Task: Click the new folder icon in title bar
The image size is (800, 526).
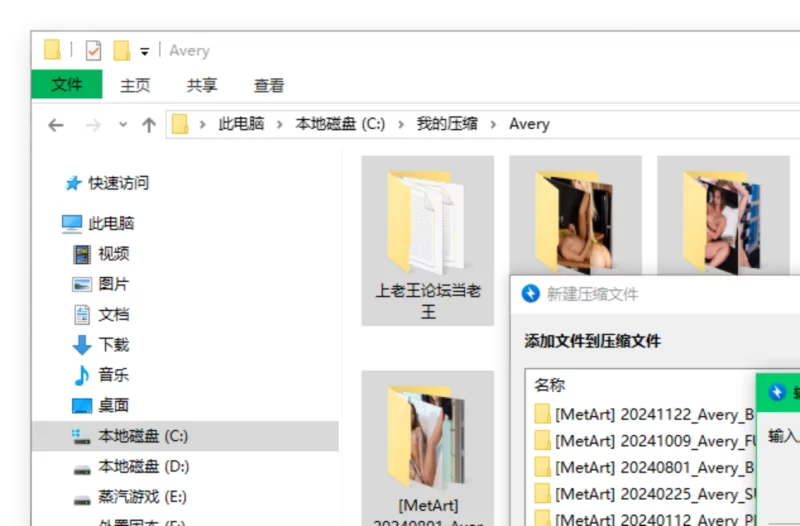Action: coord(121,51)
